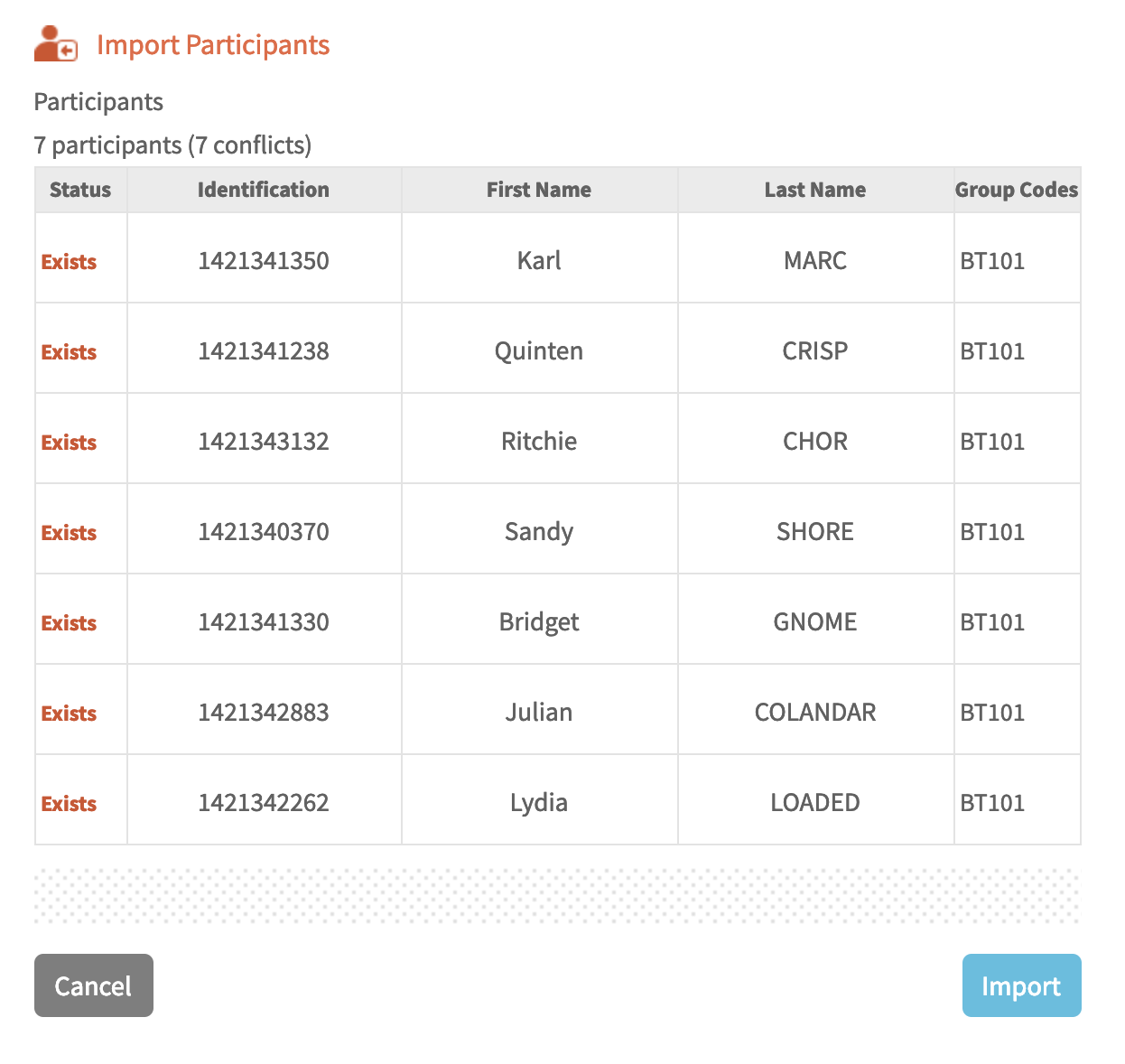Screen dimensions: 1125x1064
Task: Click the Import Participants user icon
Action: point(56,44)
